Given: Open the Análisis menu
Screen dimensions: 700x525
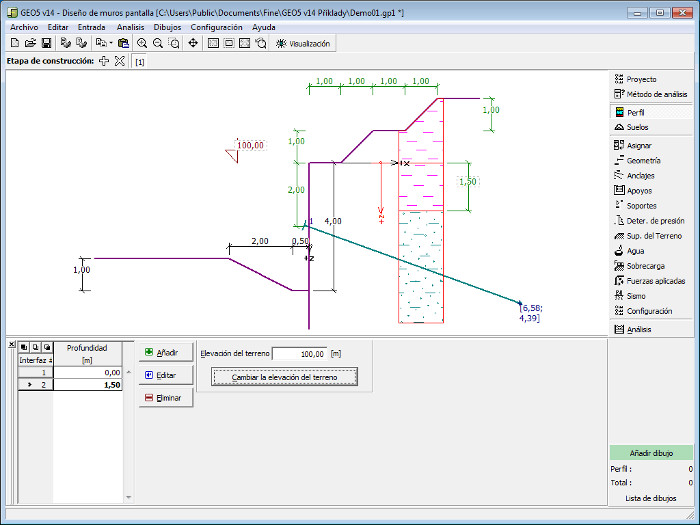Looking at the screenshot, I should pyautogui.click(x=130, y=28).
